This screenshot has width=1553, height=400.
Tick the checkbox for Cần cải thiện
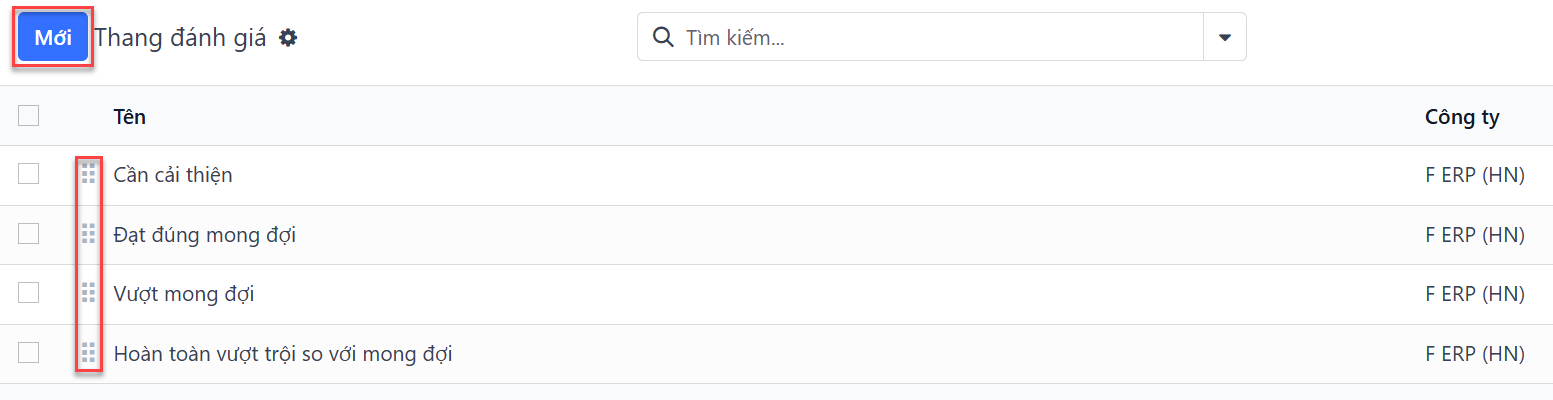coord(29,174)
